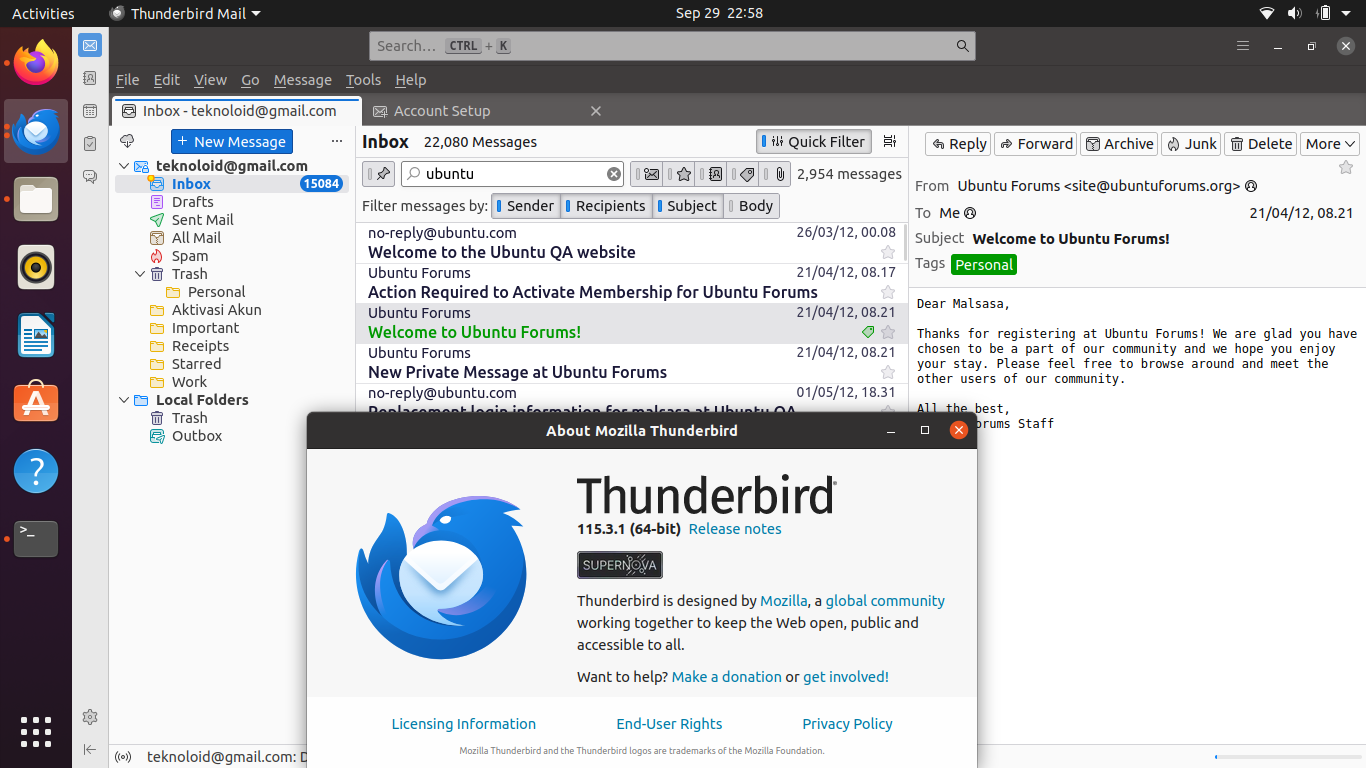Click the SUPERNOVA badge in About dialog

click(620, 565)
